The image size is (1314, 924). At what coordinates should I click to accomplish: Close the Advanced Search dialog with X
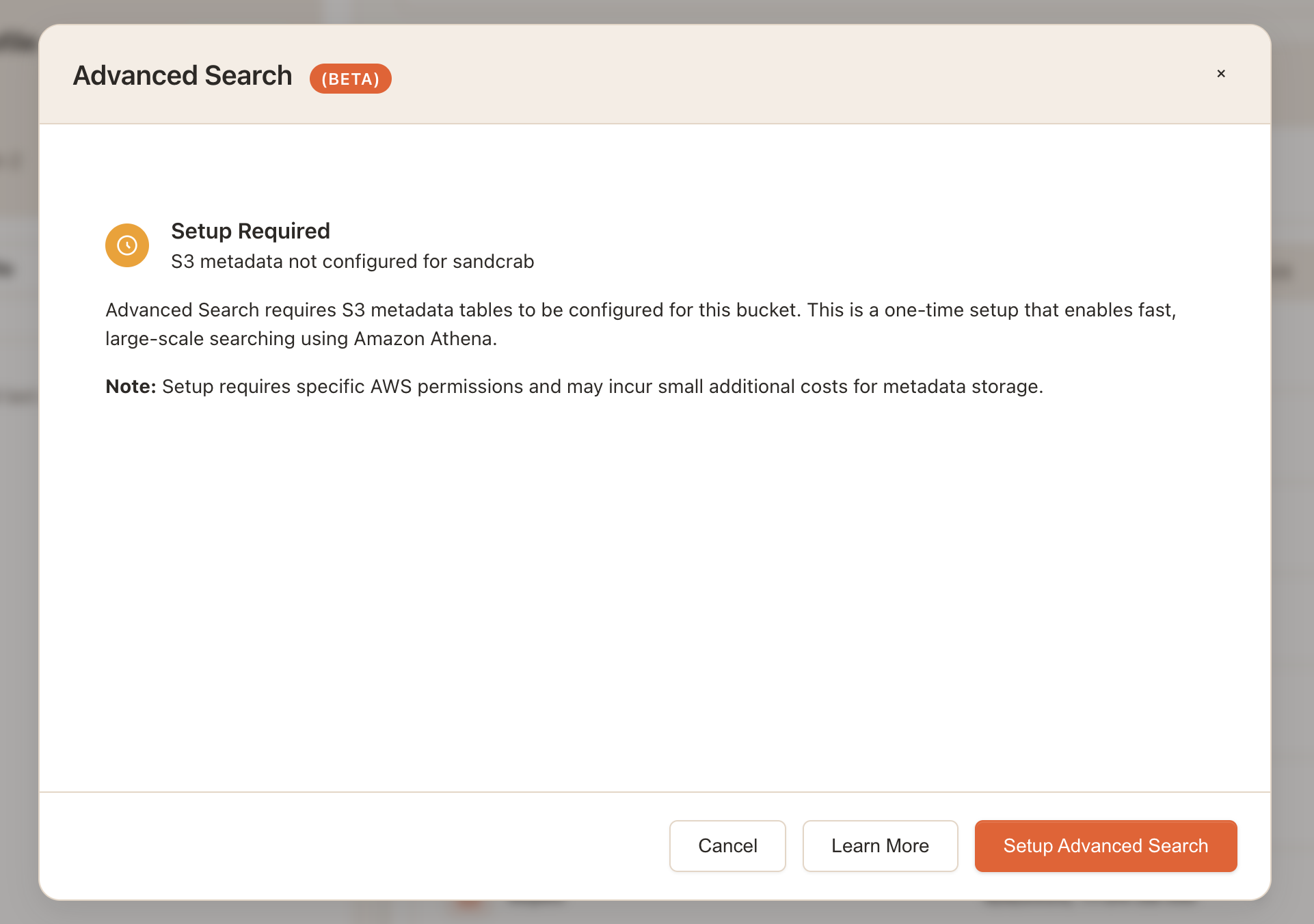coord(1221,74)
